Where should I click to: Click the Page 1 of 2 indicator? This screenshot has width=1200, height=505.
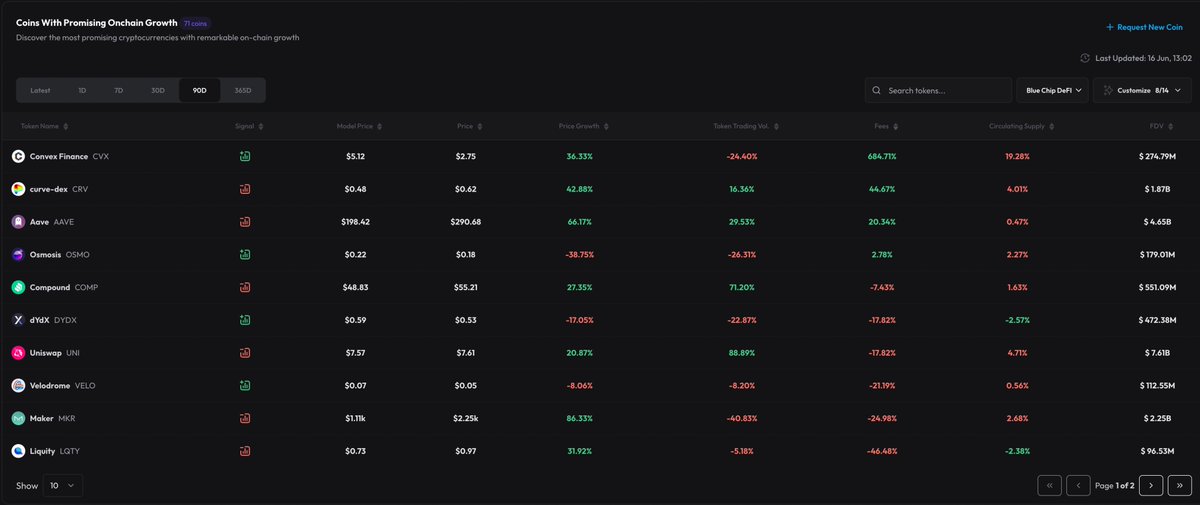coord(1114,485)
